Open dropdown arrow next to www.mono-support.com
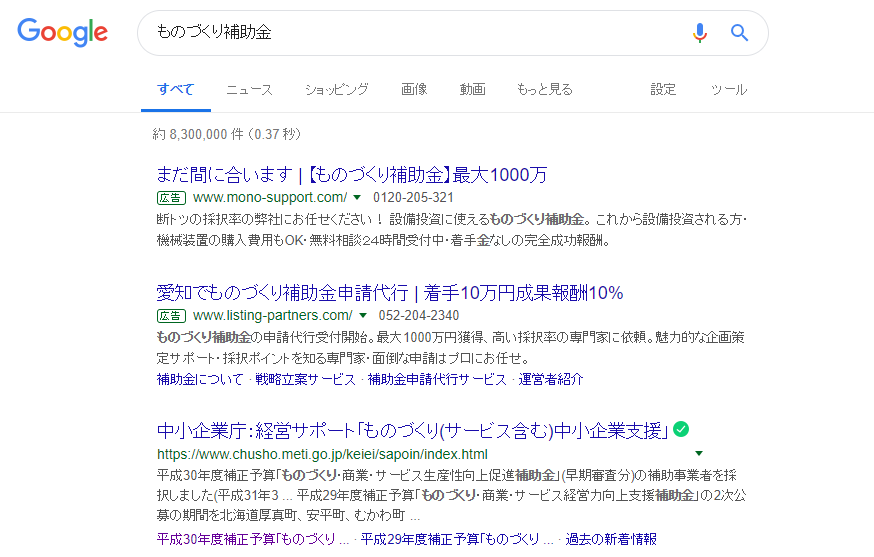The height and width of the screenshot is (557, 874). click(357, 197)
